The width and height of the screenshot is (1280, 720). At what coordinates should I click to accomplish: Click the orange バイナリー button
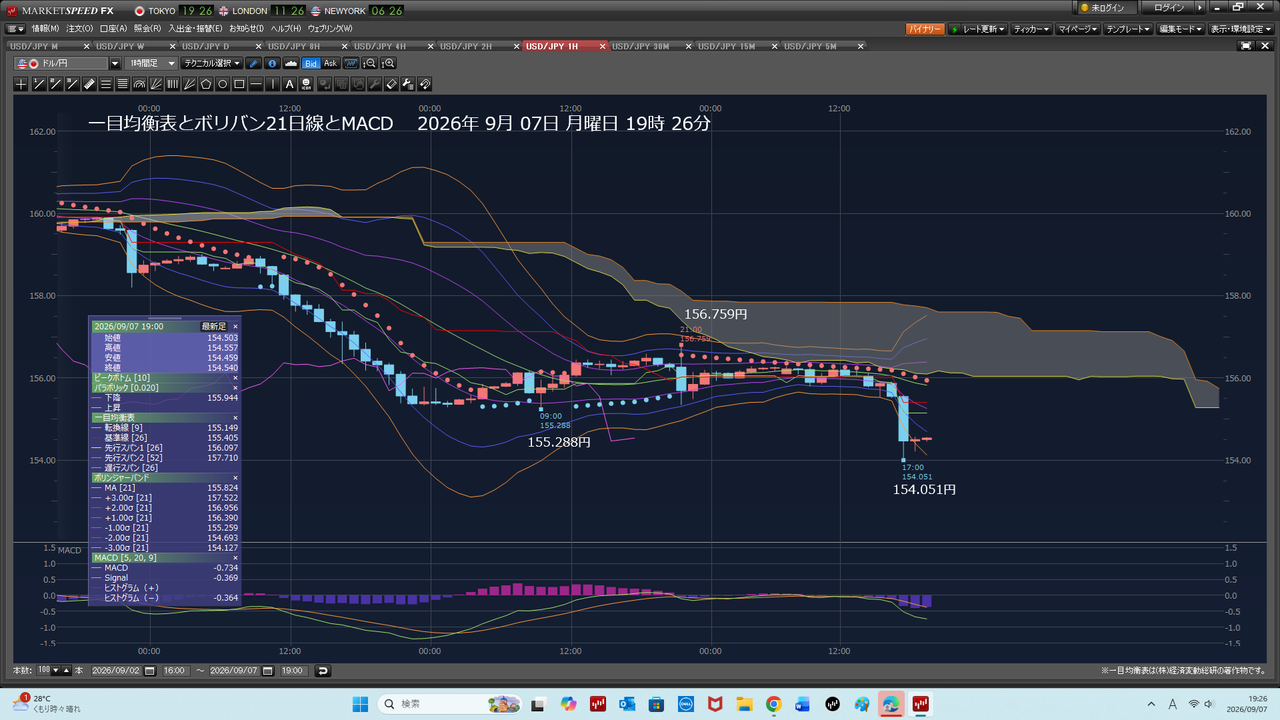pos(925,29)
